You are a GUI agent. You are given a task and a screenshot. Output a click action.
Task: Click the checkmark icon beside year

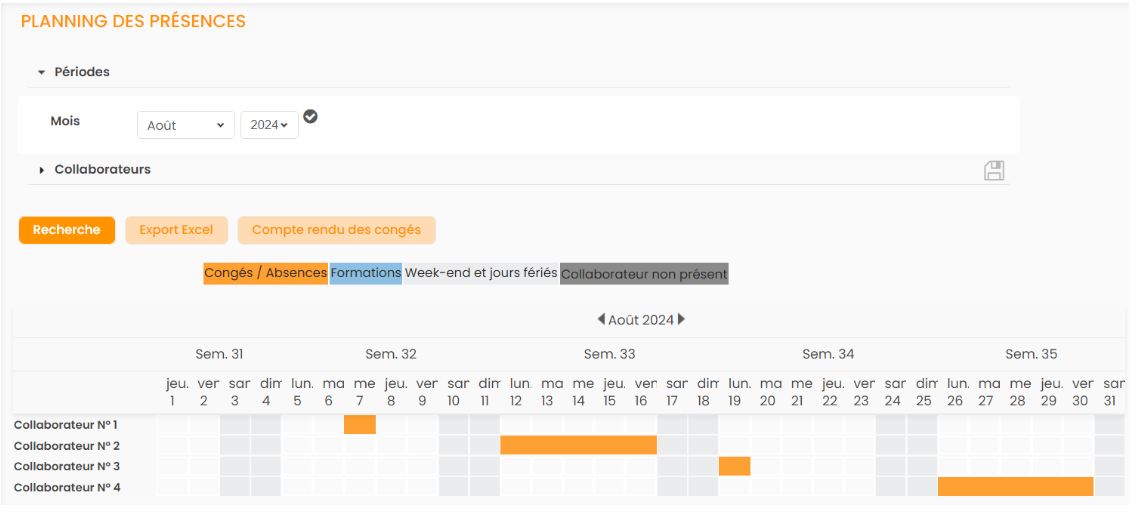point(310,117)
